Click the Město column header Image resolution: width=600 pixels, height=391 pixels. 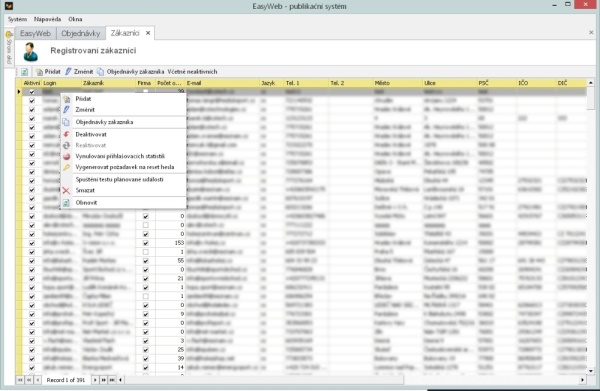pos(398,83)
